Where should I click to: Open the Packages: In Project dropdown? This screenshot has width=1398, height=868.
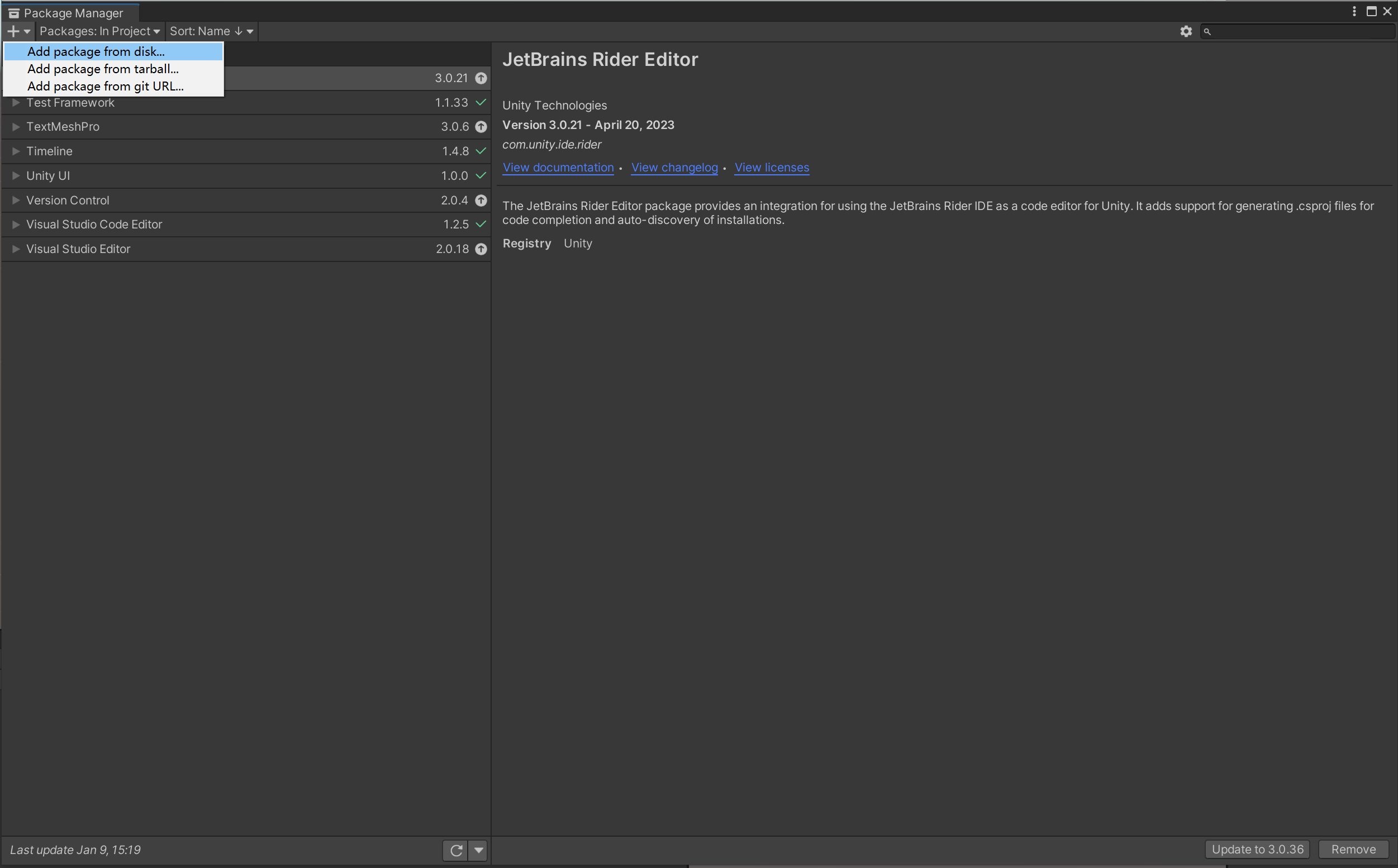pos(99,31)
